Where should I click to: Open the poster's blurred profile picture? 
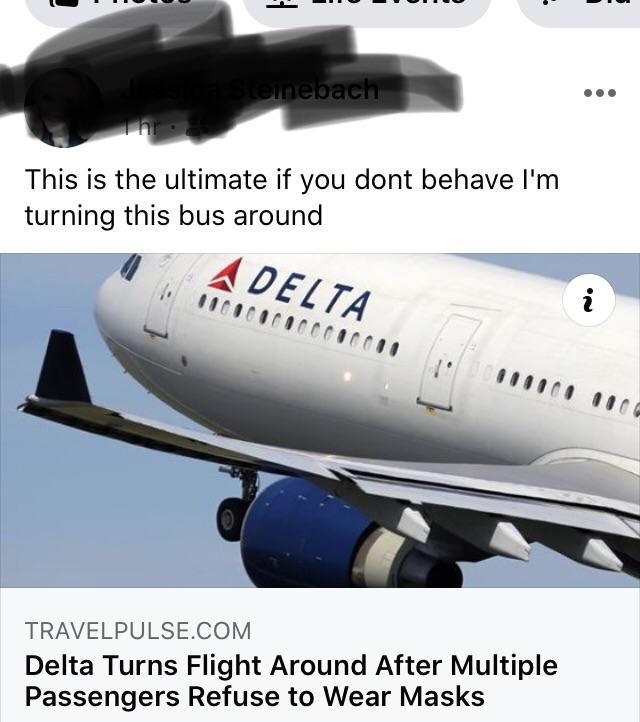[x=63, y=108]
